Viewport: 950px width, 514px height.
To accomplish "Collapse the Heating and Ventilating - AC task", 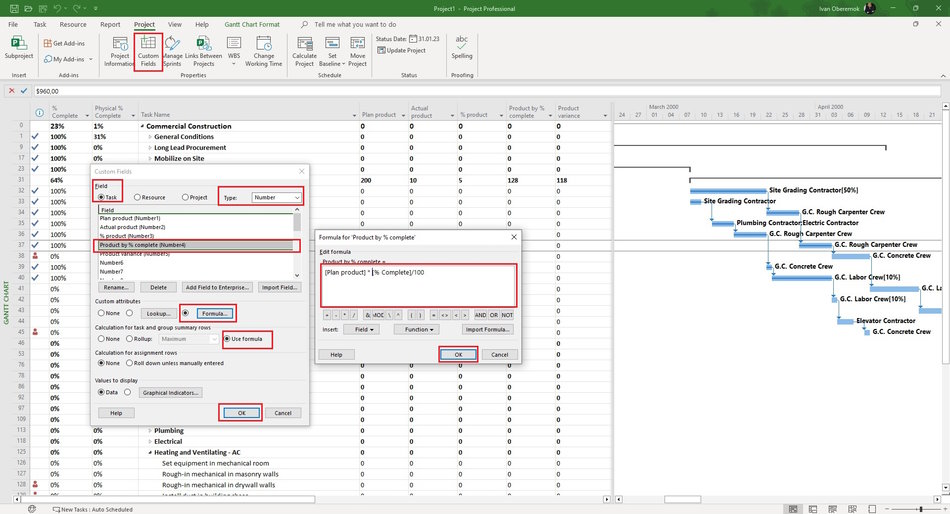I will pos(150,452).
